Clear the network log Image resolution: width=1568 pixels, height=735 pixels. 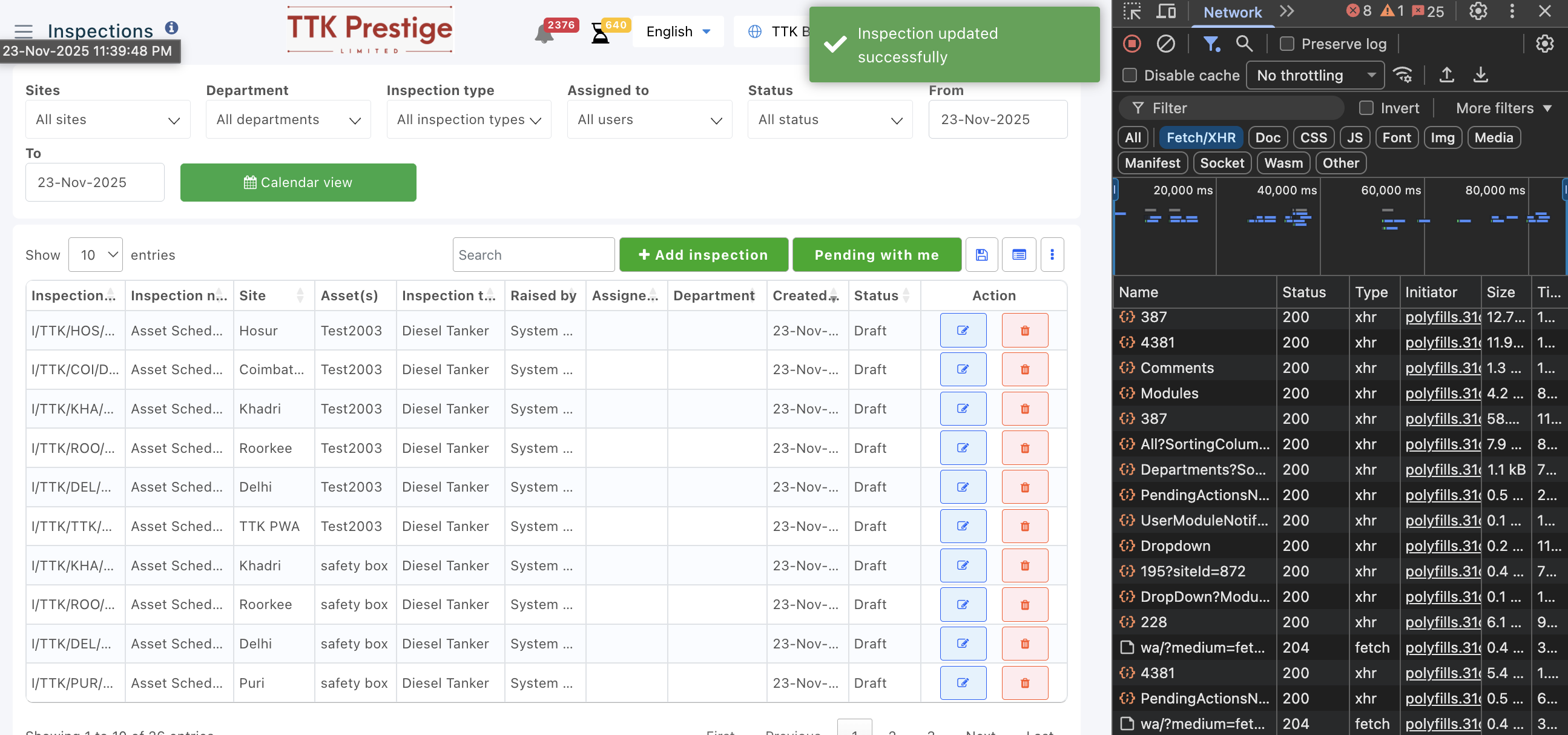(1165, 44)
